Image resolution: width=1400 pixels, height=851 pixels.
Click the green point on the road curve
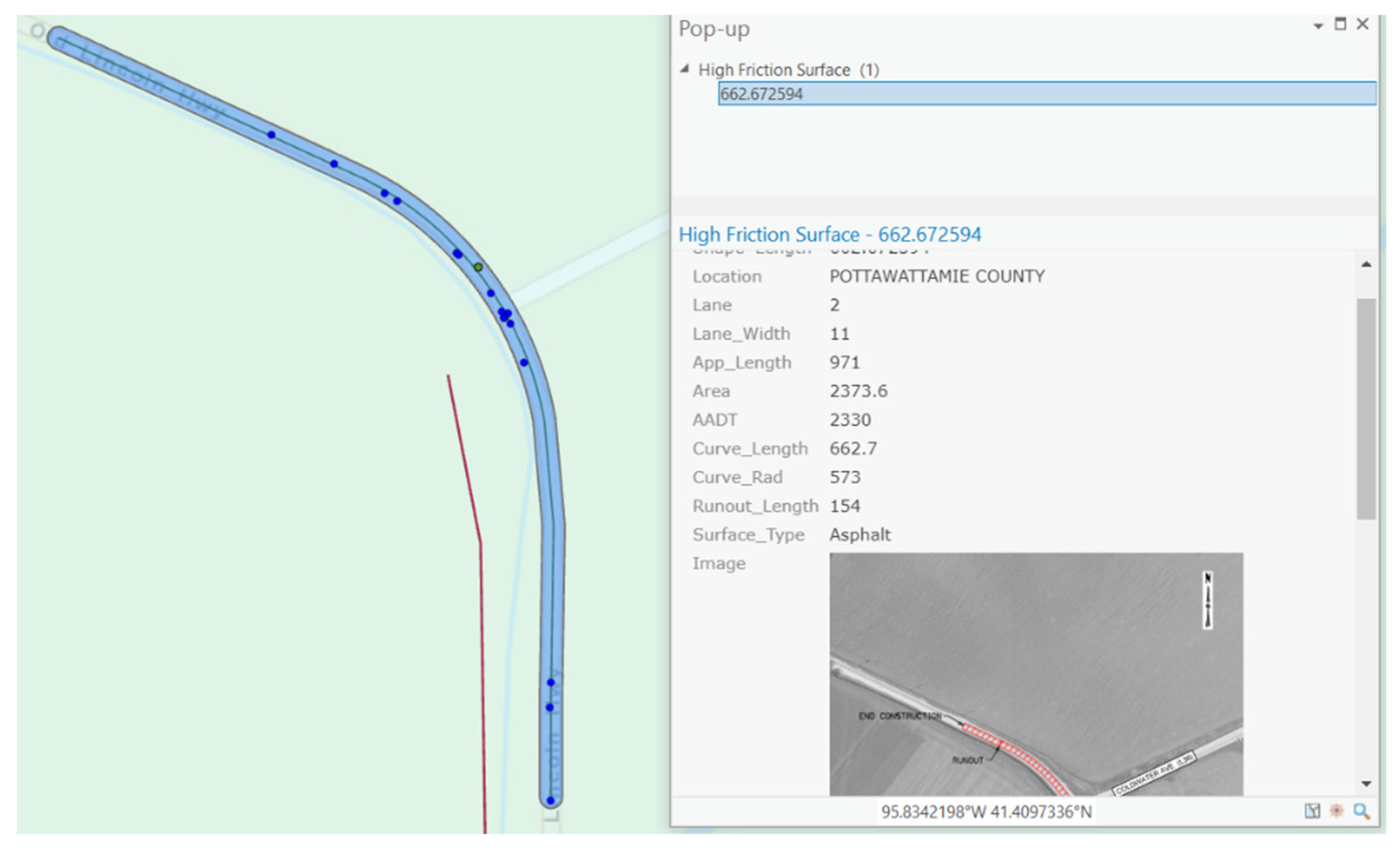pos(479,267)
